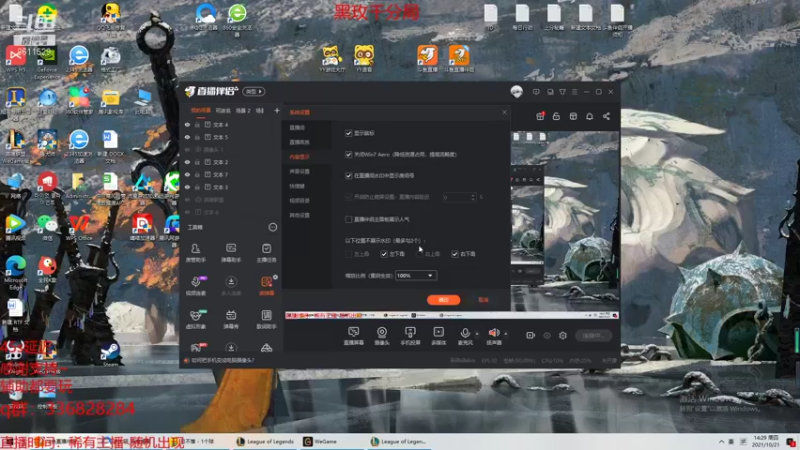Toggle show room number in watermark checkbox
Viewport: 800px width, 450px height.
tap(348, 176)
